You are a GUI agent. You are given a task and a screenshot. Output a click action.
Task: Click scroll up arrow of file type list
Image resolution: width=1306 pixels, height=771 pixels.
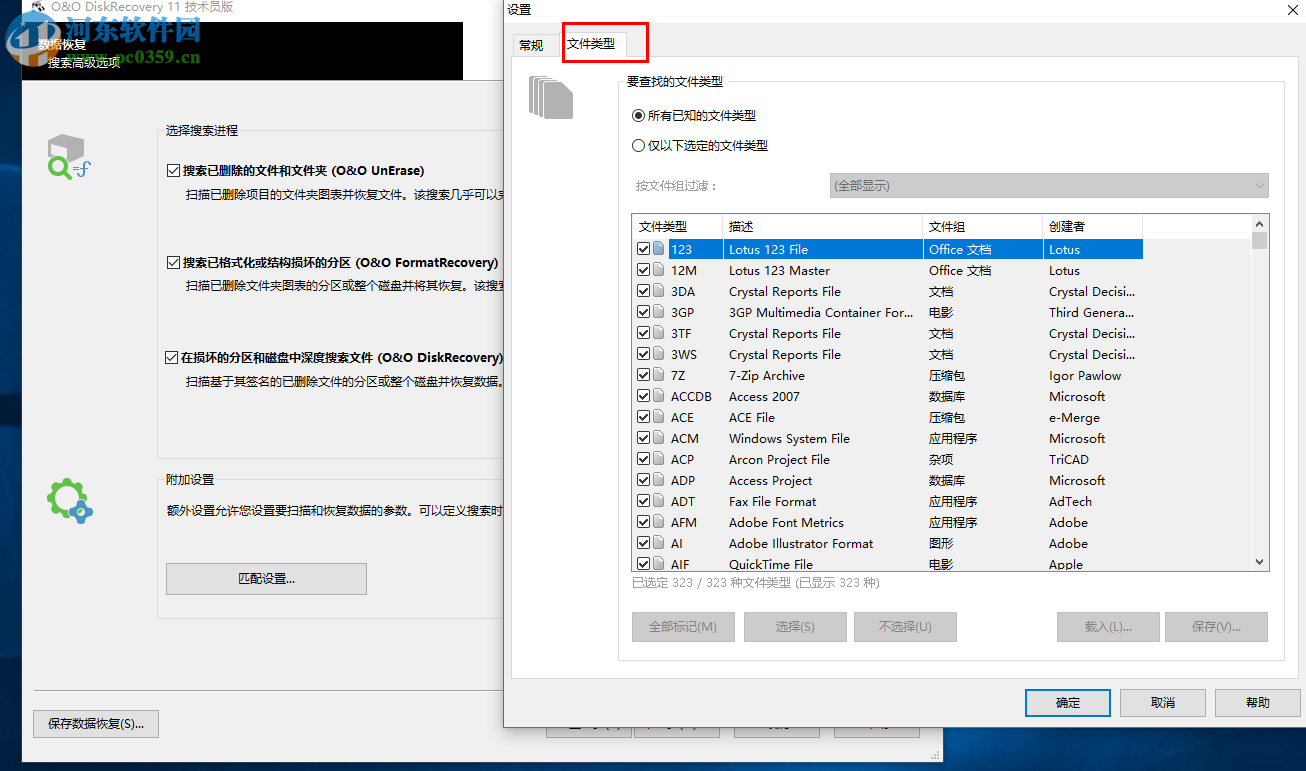[1259, 223]
